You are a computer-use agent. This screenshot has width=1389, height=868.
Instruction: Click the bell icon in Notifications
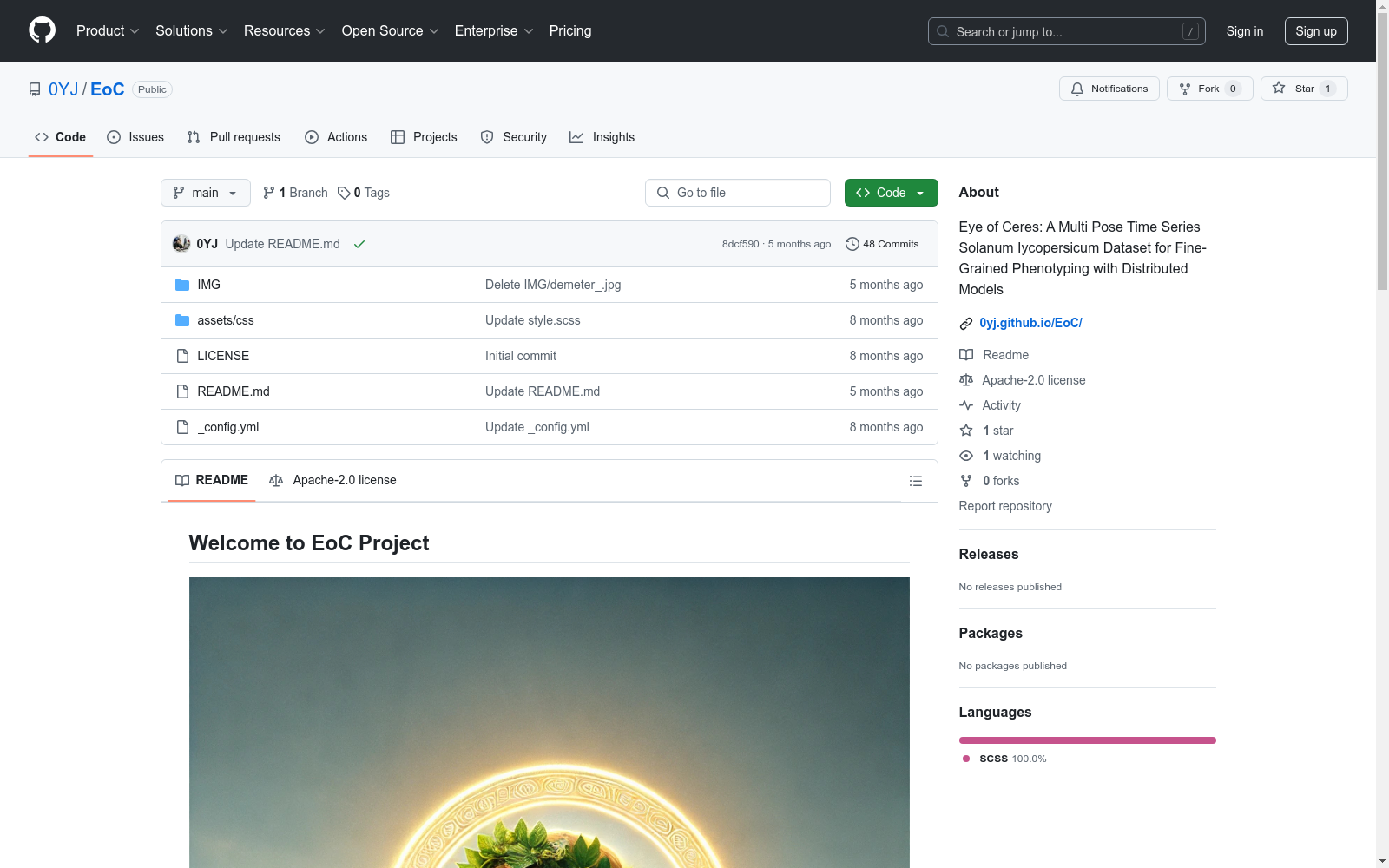pyautogui.click(x=1077, y=89)
